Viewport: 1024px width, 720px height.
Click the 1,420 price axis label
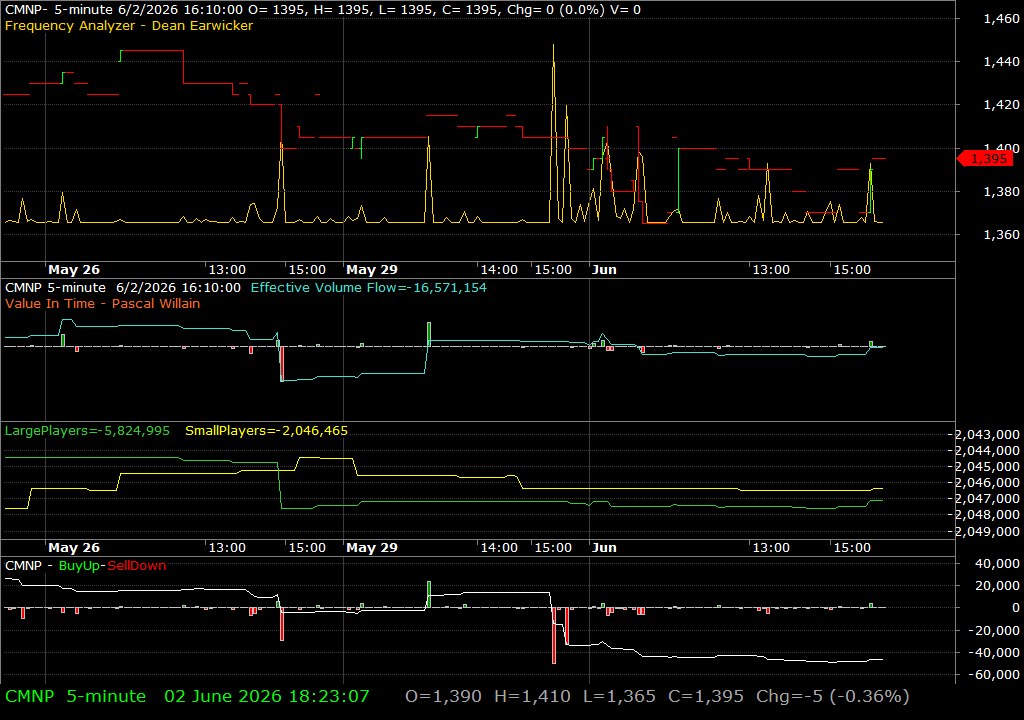1001,105
